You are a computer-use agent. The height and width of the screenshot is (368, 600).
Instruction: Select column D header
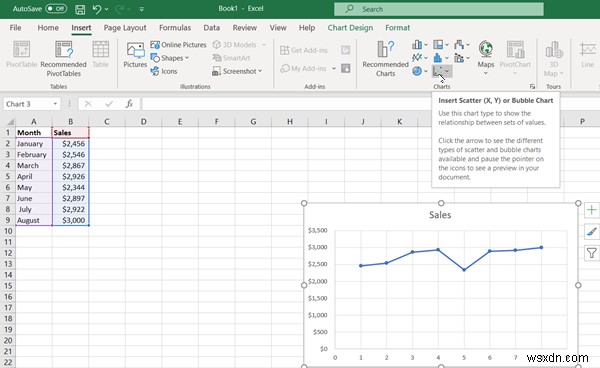(x=143, y=122)
